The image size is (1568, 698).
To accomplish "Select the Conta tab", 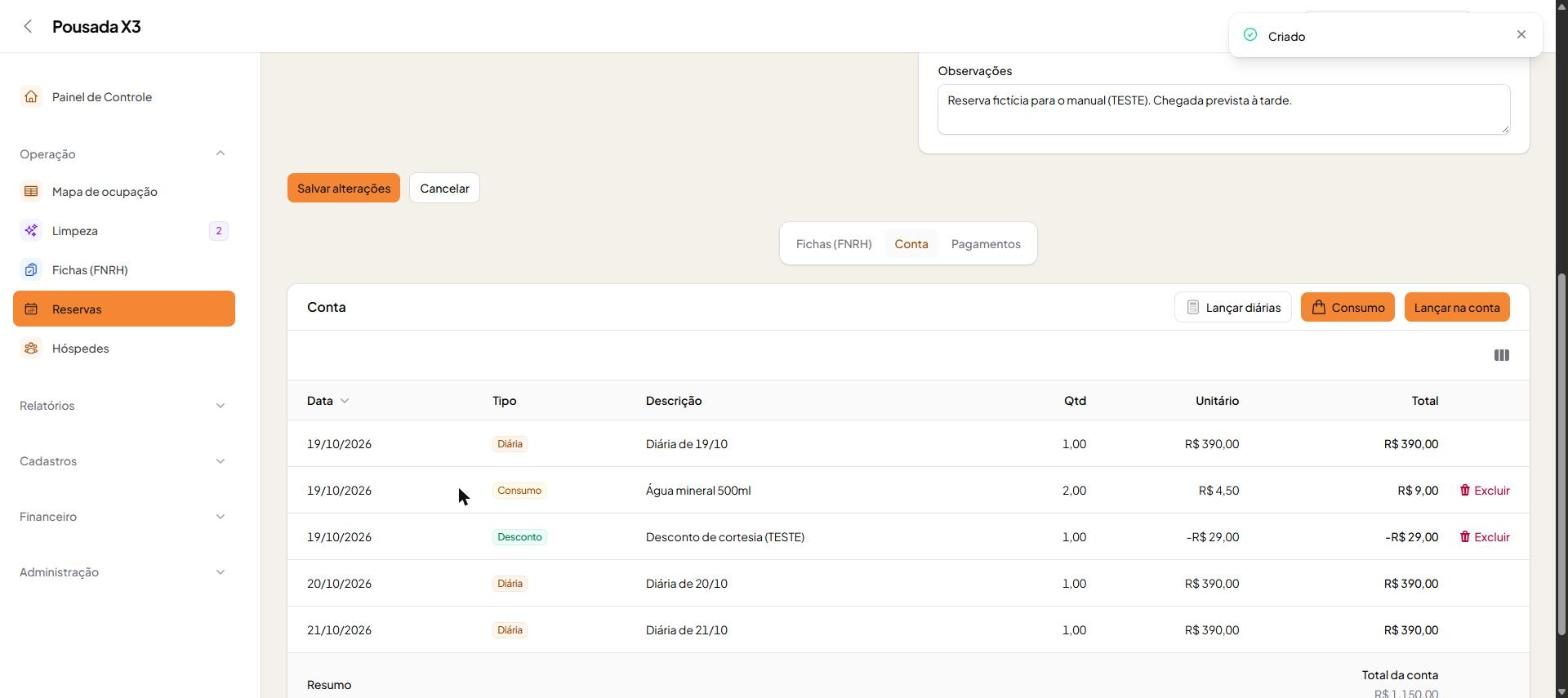I will tap(911, 244).
